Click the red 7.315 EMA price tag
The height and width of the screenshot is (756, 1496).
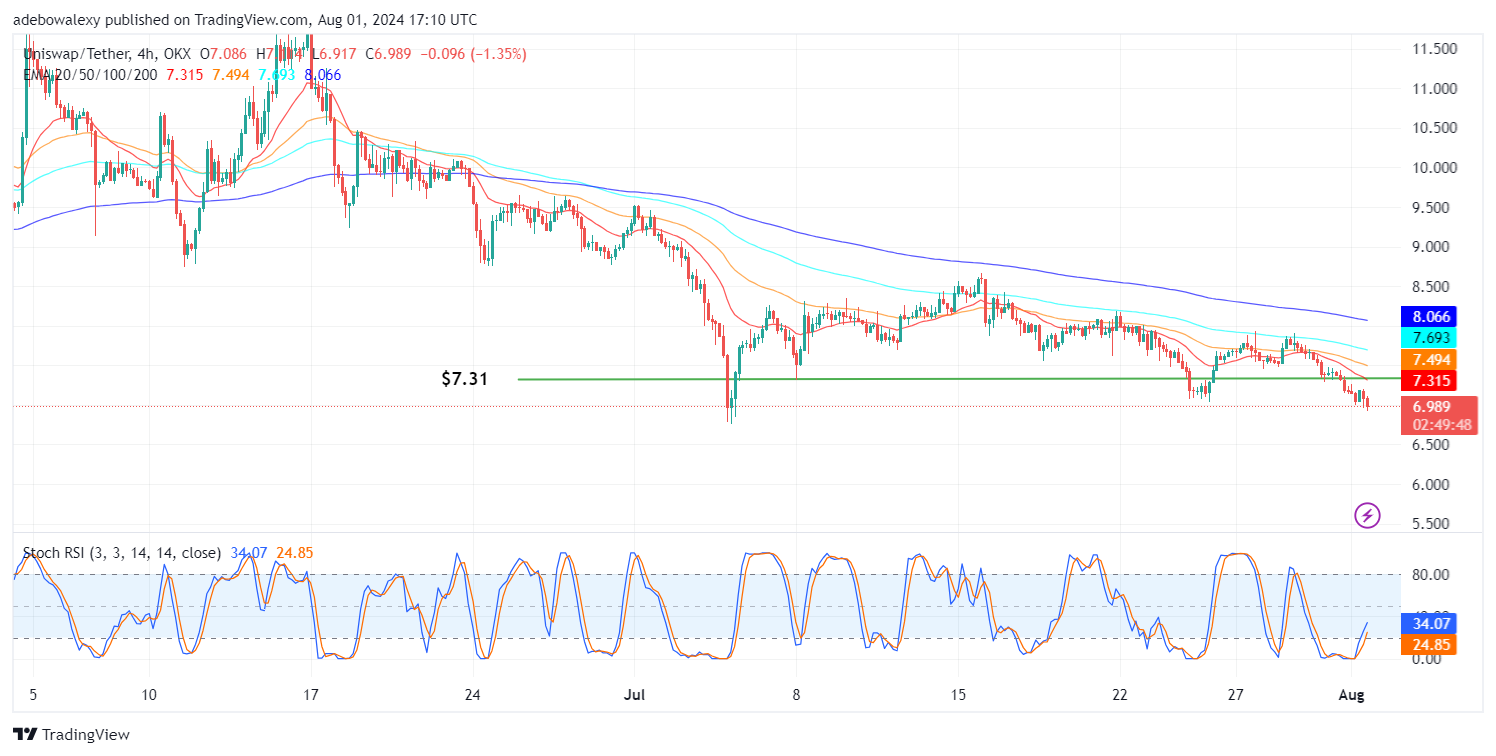pos(1427,381)
